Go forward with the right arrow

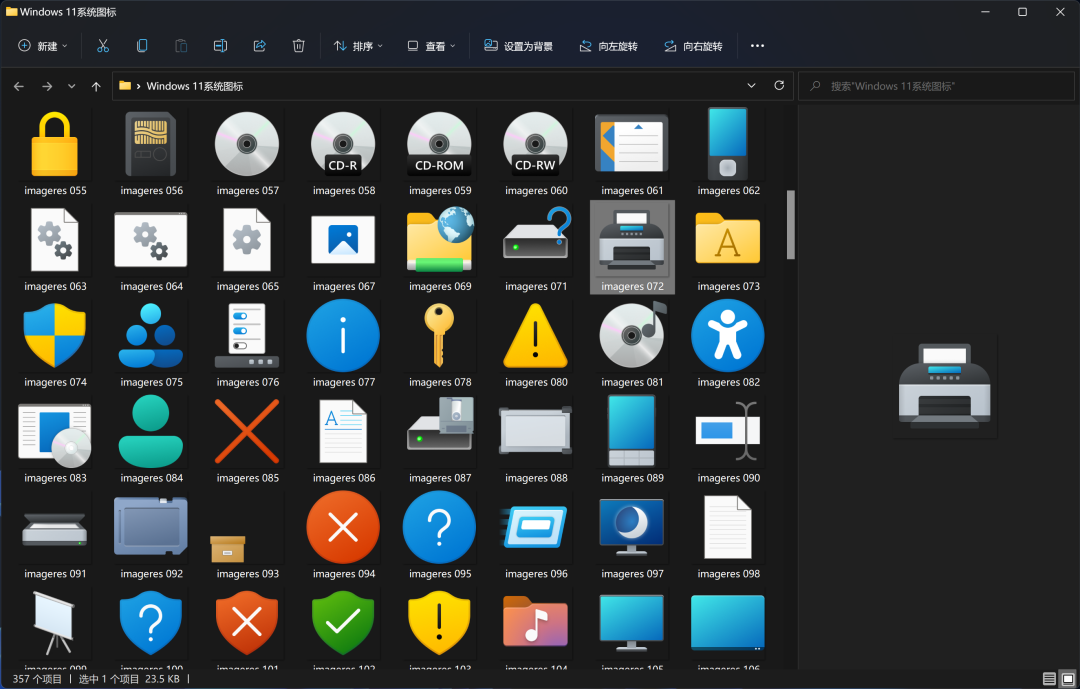47,86
